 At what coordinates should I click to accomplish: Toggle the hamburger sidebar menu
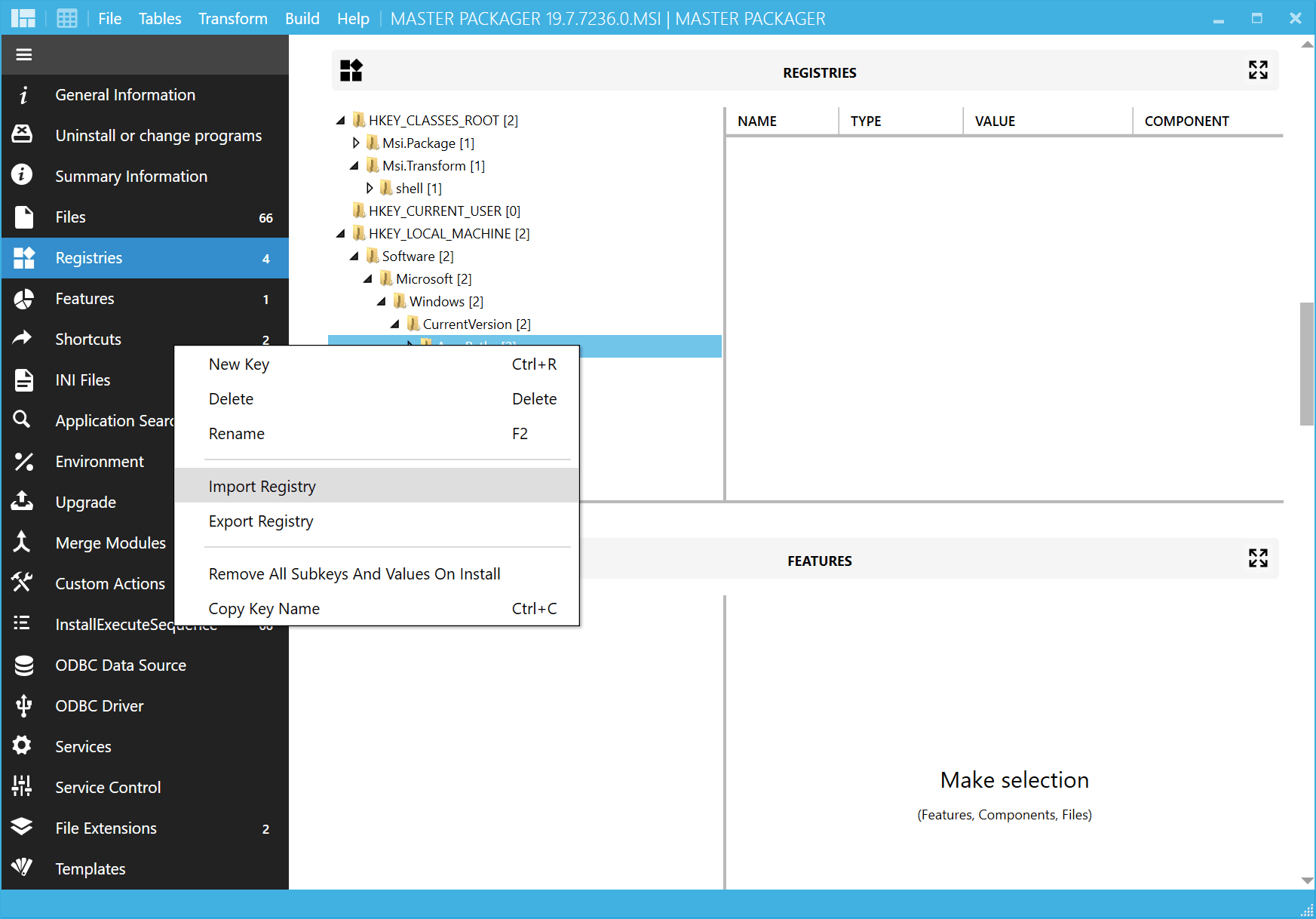[x=24, y=54]
